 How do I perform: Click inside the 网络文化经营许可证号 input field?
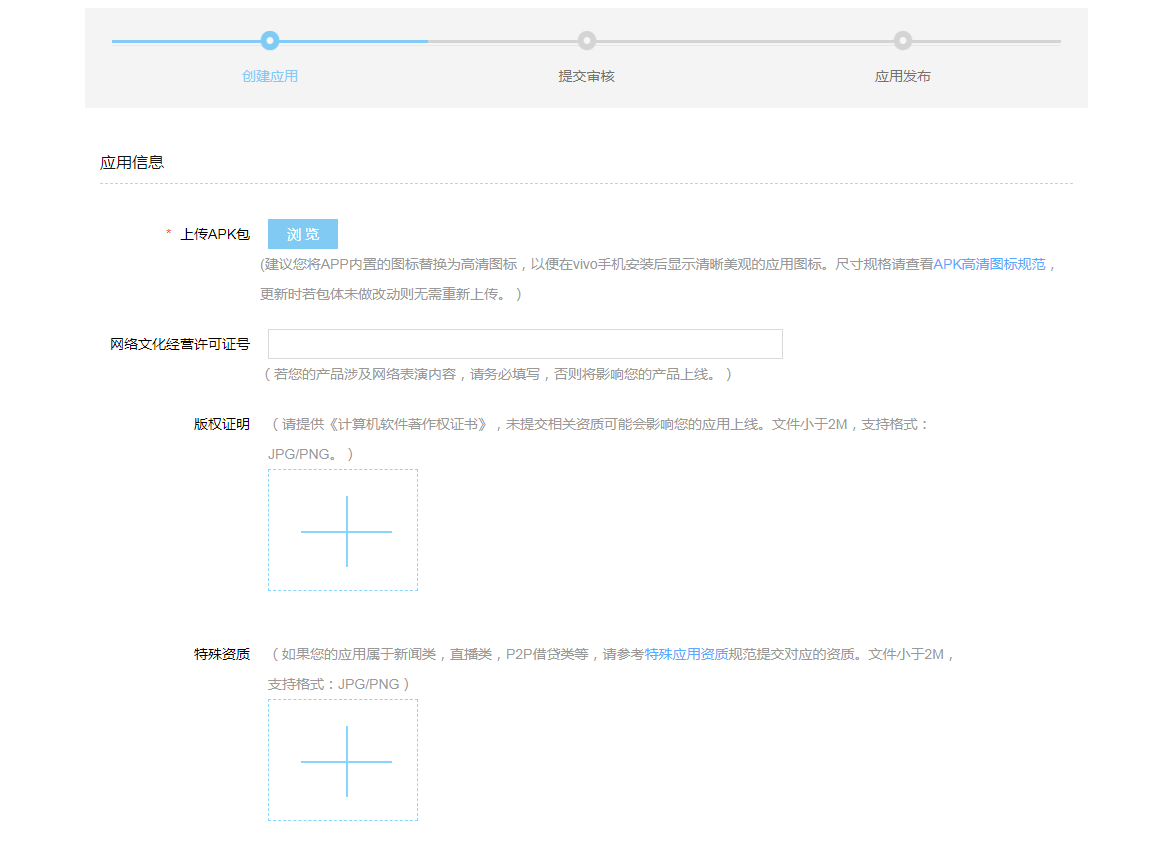point(527,344)
